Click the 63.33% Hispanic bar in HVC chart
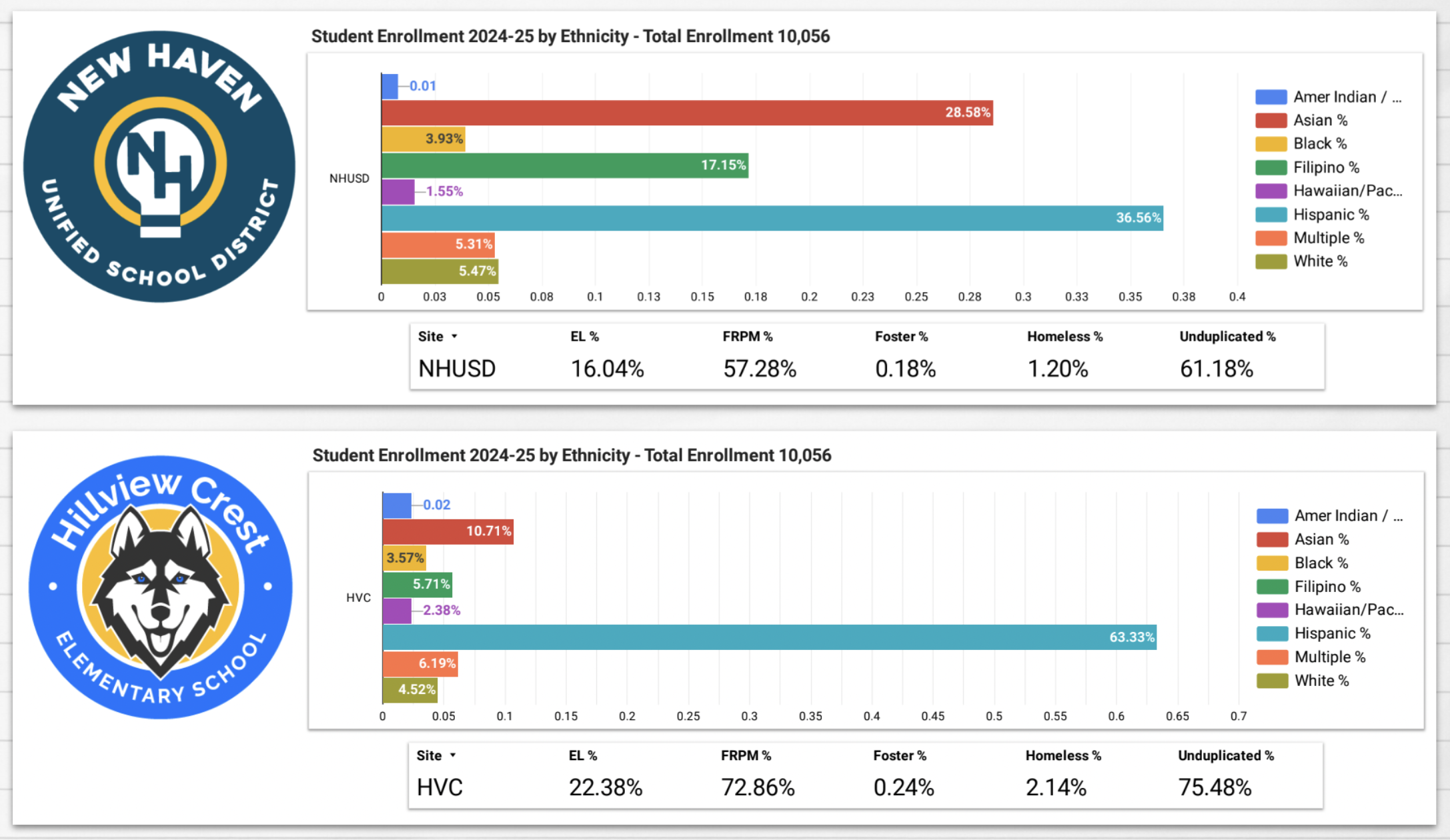 tap(767, 637)
